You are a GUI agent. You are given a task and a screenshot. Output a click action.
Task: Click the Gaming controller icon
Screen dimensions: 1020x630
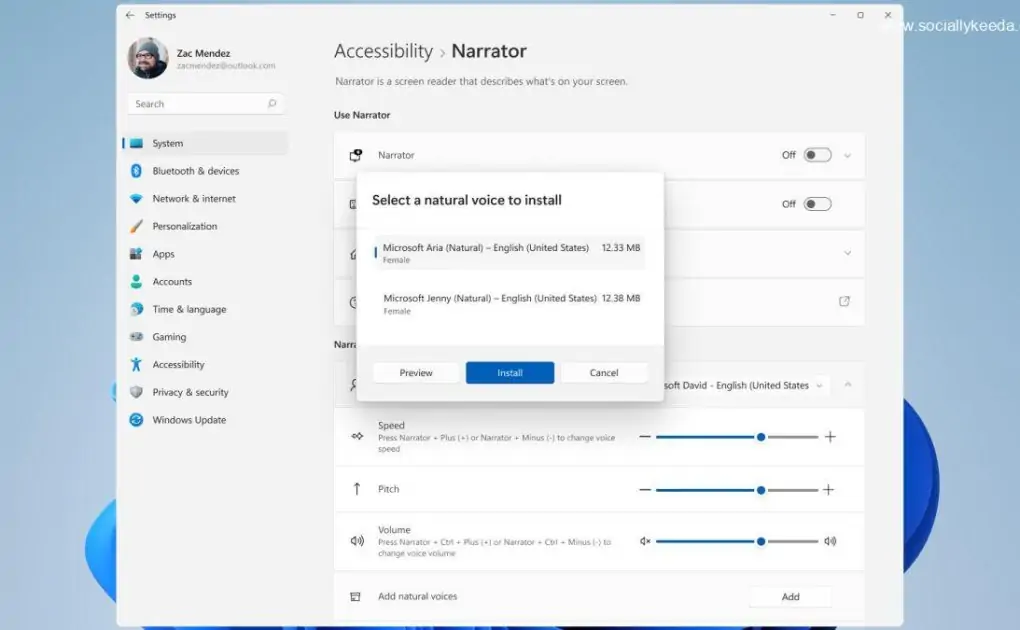tap(136, 336)
